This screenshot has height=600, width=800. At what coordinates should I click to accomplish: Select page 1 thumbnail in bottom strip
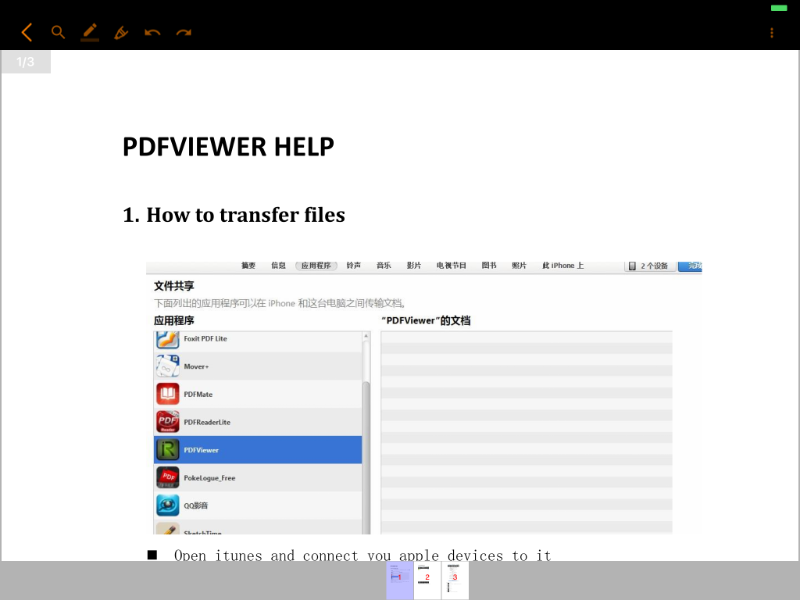click(x=399, y=580)
